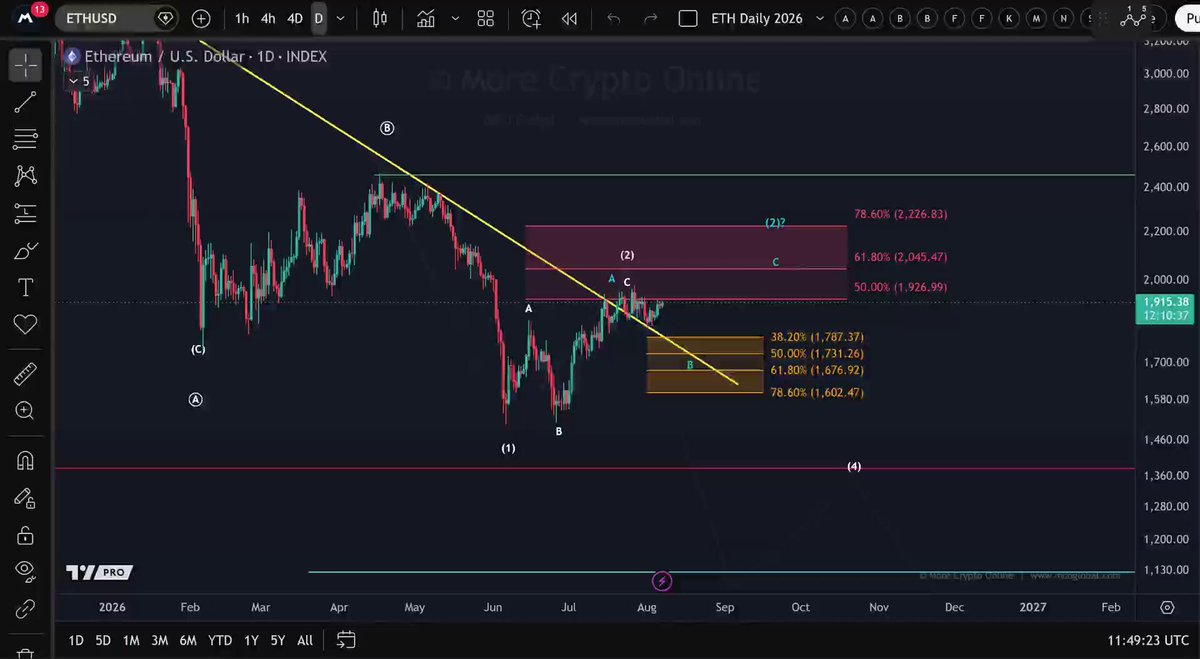Image resolution: width=1200 pixels, height=659 pixels.
Task: Start bar replay mode
Action: (569, 18)
